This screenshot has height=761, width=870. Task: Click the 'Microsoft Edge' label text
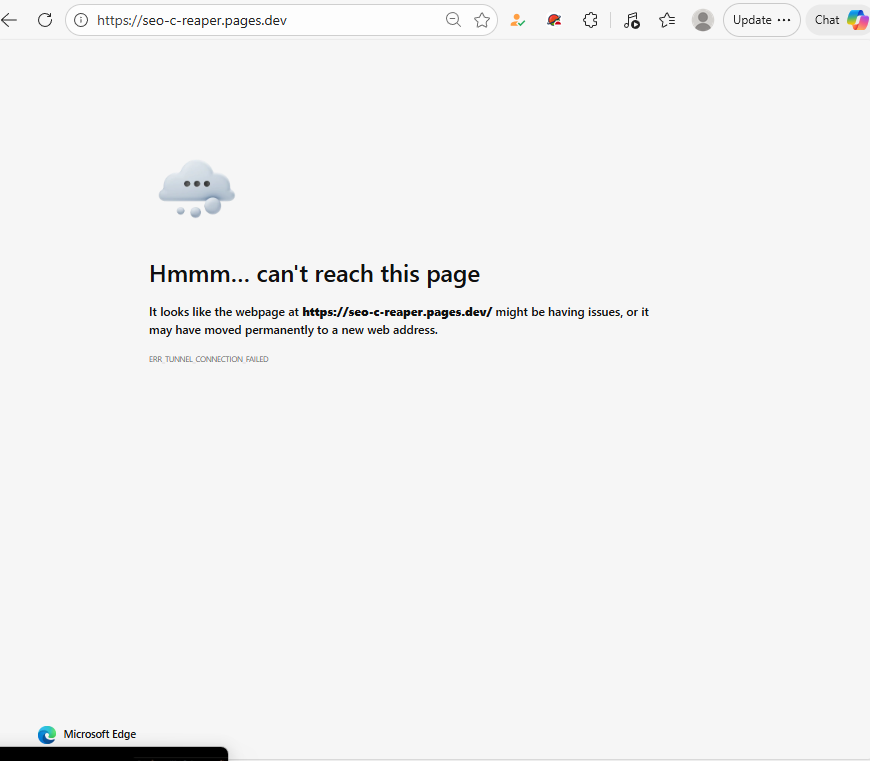(x=100, y=734)
